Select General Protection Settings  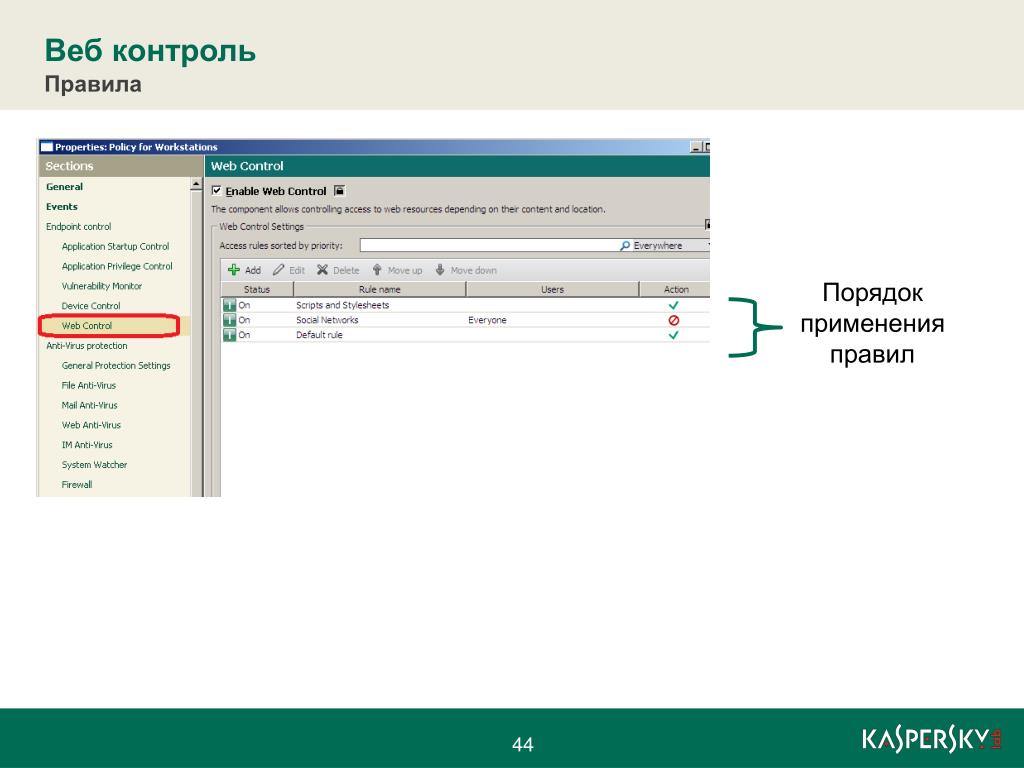click(x=116, y=366)
